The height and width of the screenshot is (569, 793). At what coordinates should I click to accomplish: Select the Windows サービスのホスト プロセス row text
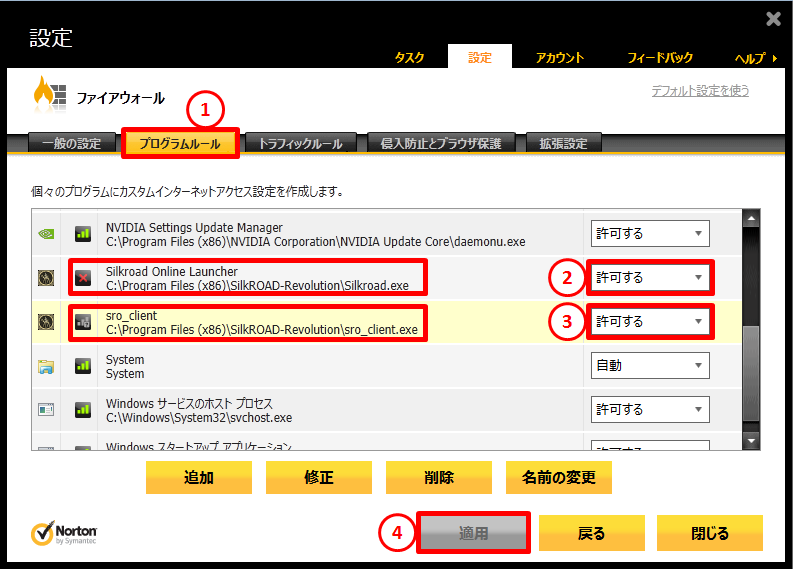(199, 411)
